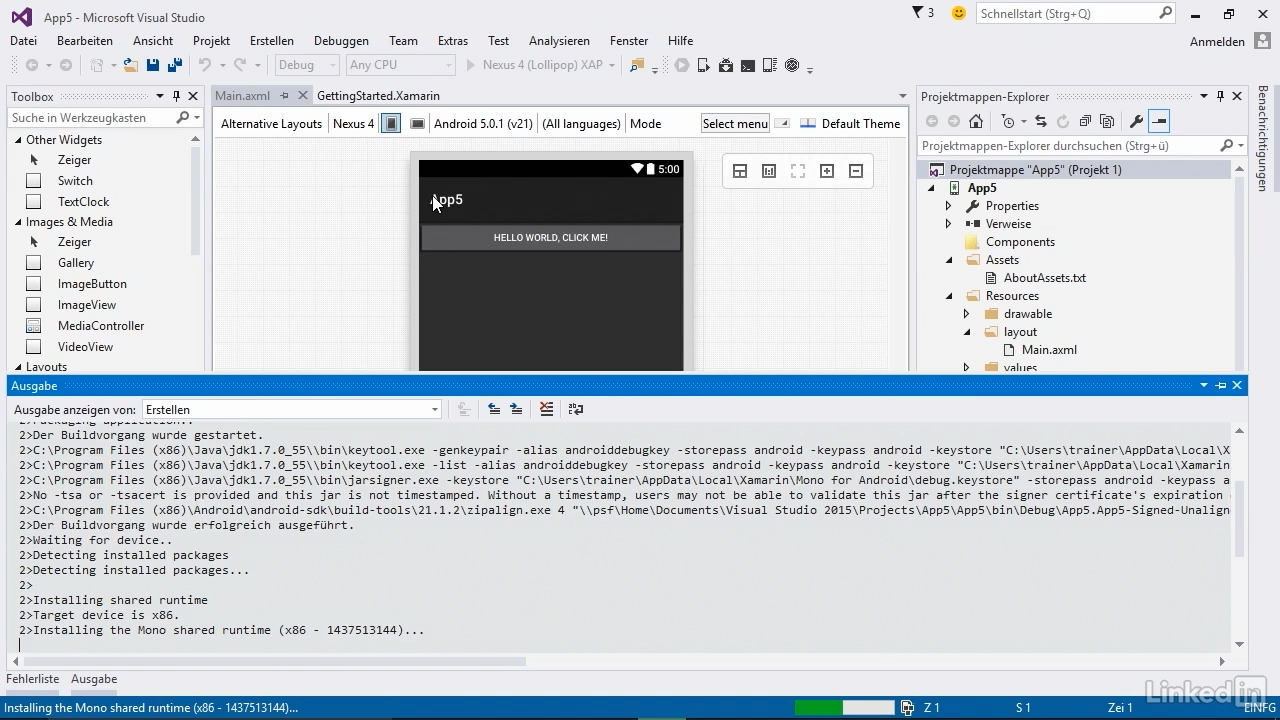This screenshot has width=1280, height=720.
Task: Open the Extras menu
Action: tap(453, 41)
